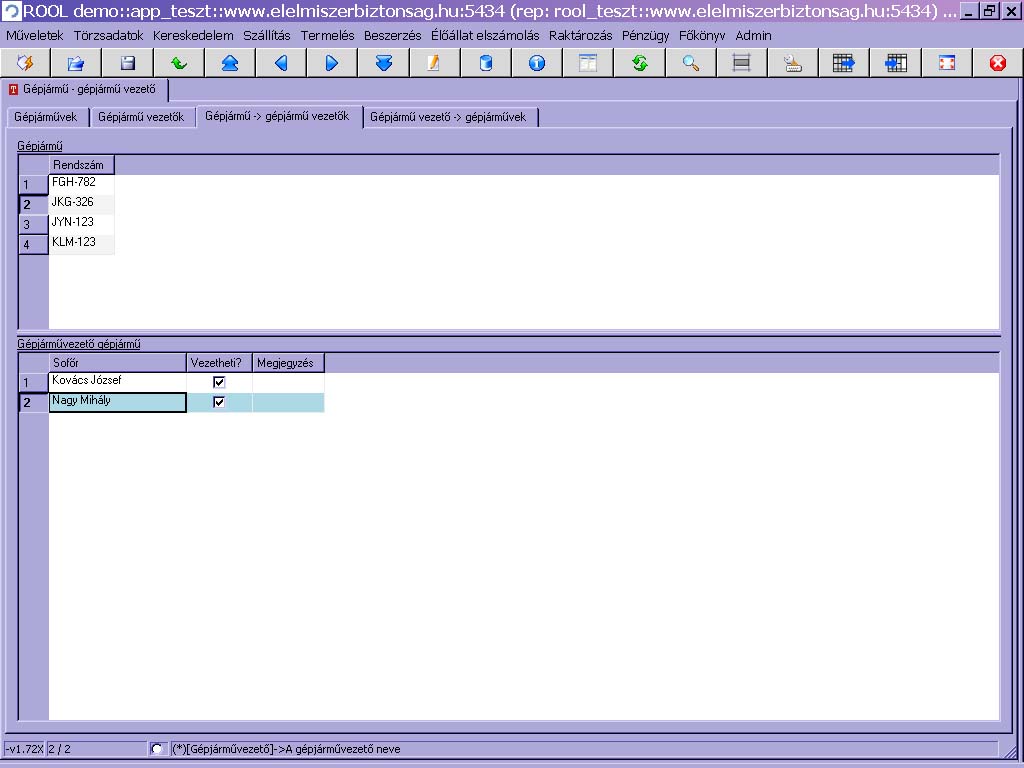Open the Szállítás menu
Screen dimensions: 1024x768
click(266, 35)
